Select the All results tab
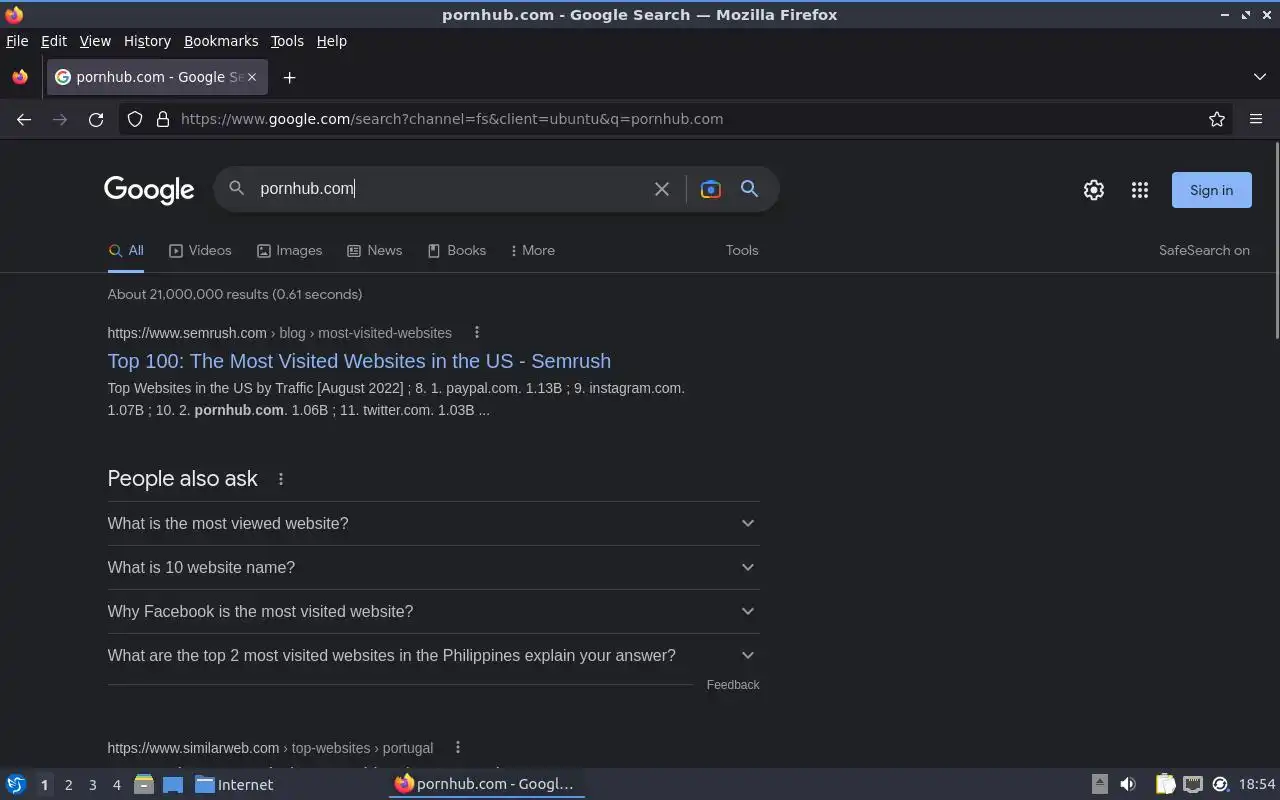Screen dimensions: 1280x800 (x=126, y=251)
